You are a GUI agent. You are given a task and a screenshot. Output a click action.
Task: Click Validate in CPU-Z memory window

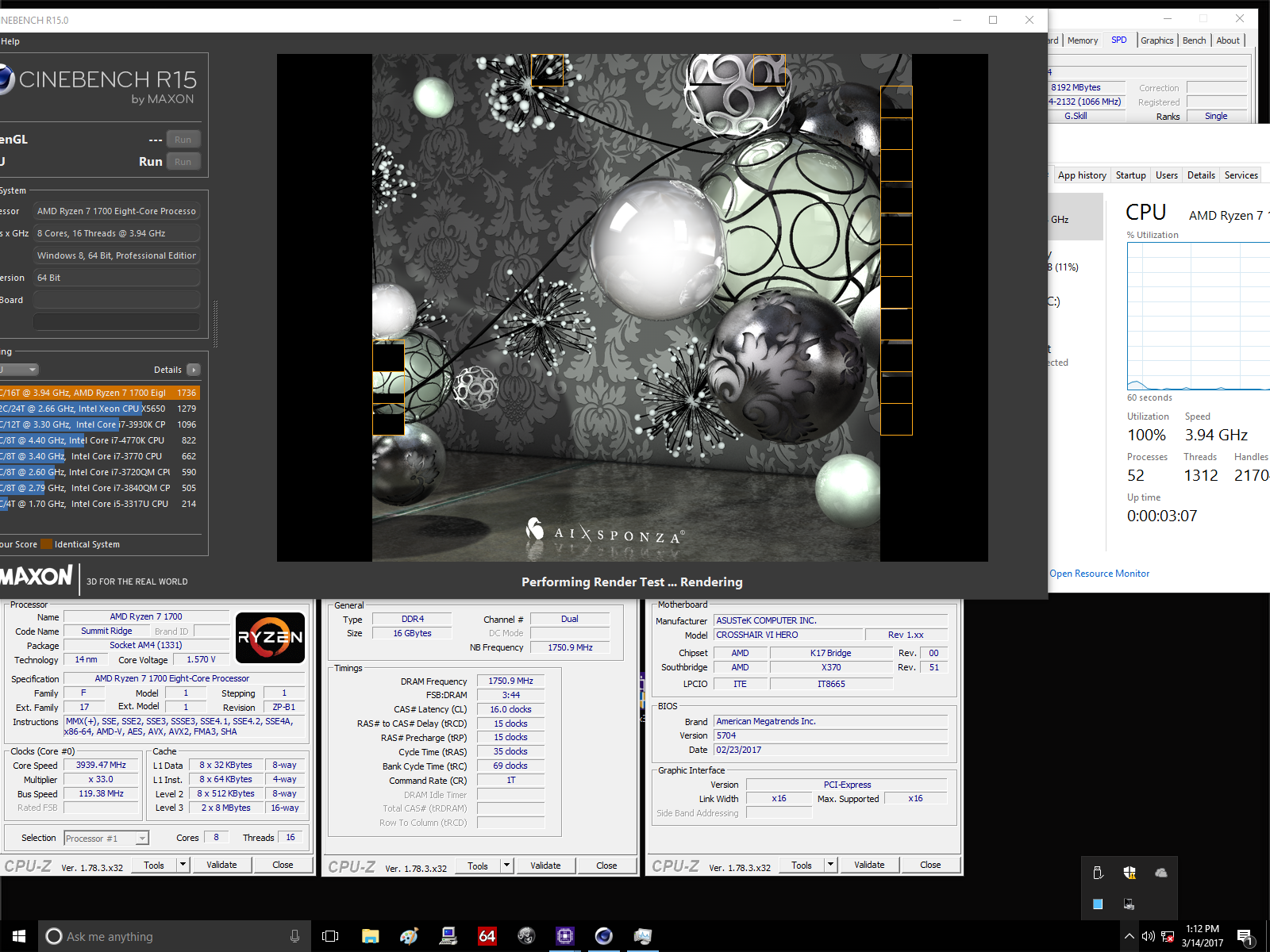[545, 866]
